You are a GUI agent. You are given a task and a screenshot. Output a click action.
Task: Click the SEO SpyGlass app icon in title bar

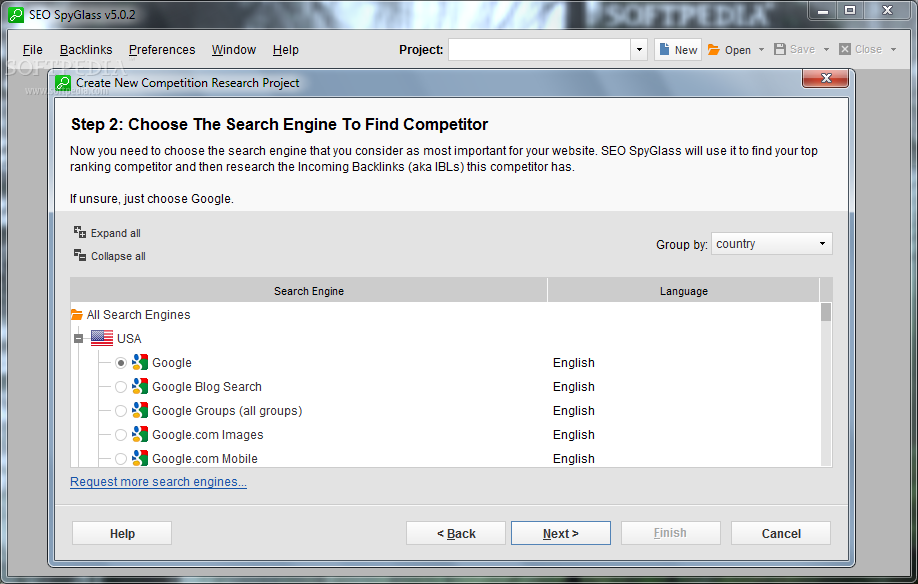pyautogui.click(x=16, y=15)
